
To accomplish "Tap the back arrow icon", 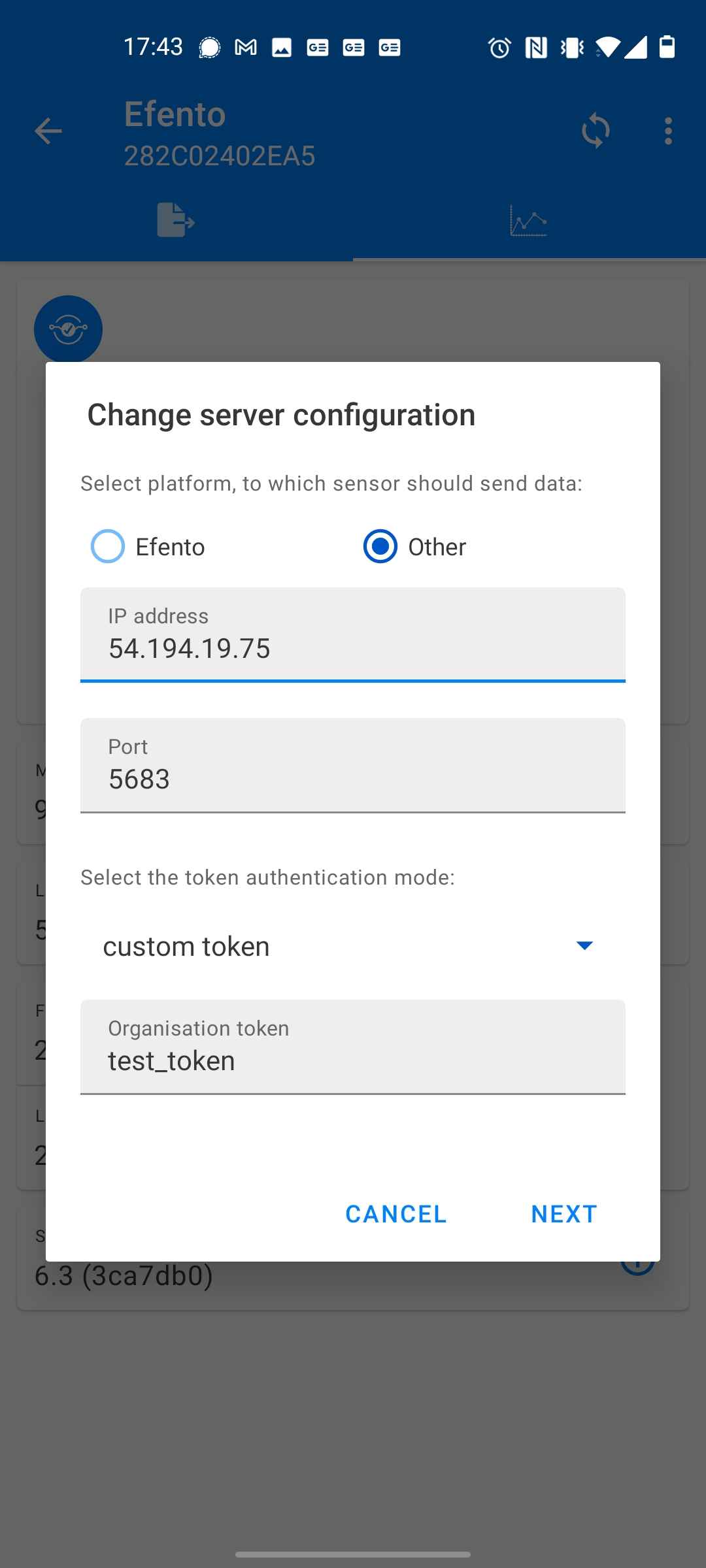I will tap(48, 131).
